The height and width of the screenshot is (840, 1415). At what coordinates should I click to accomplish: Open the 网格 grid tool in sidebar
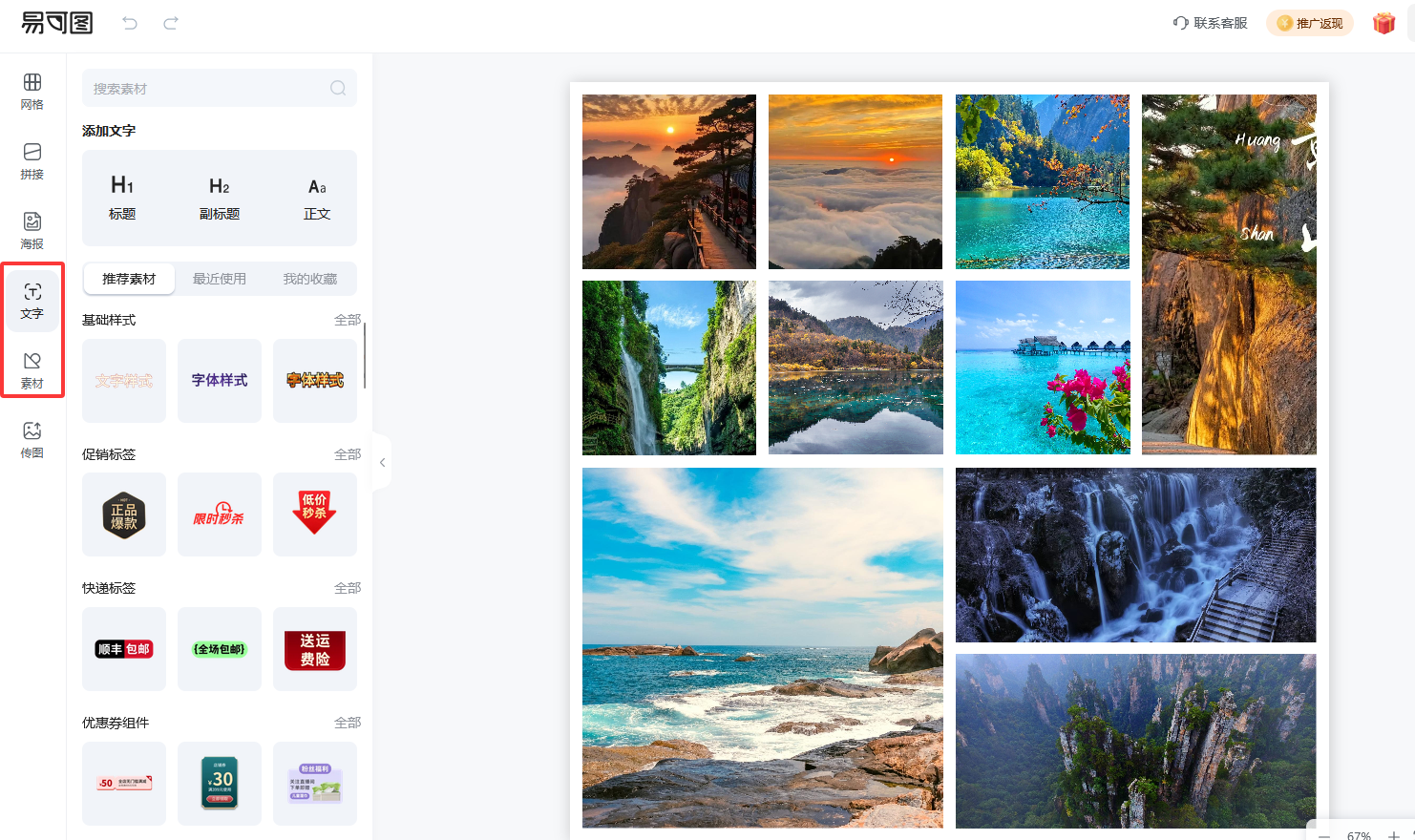tap(32, 92)
